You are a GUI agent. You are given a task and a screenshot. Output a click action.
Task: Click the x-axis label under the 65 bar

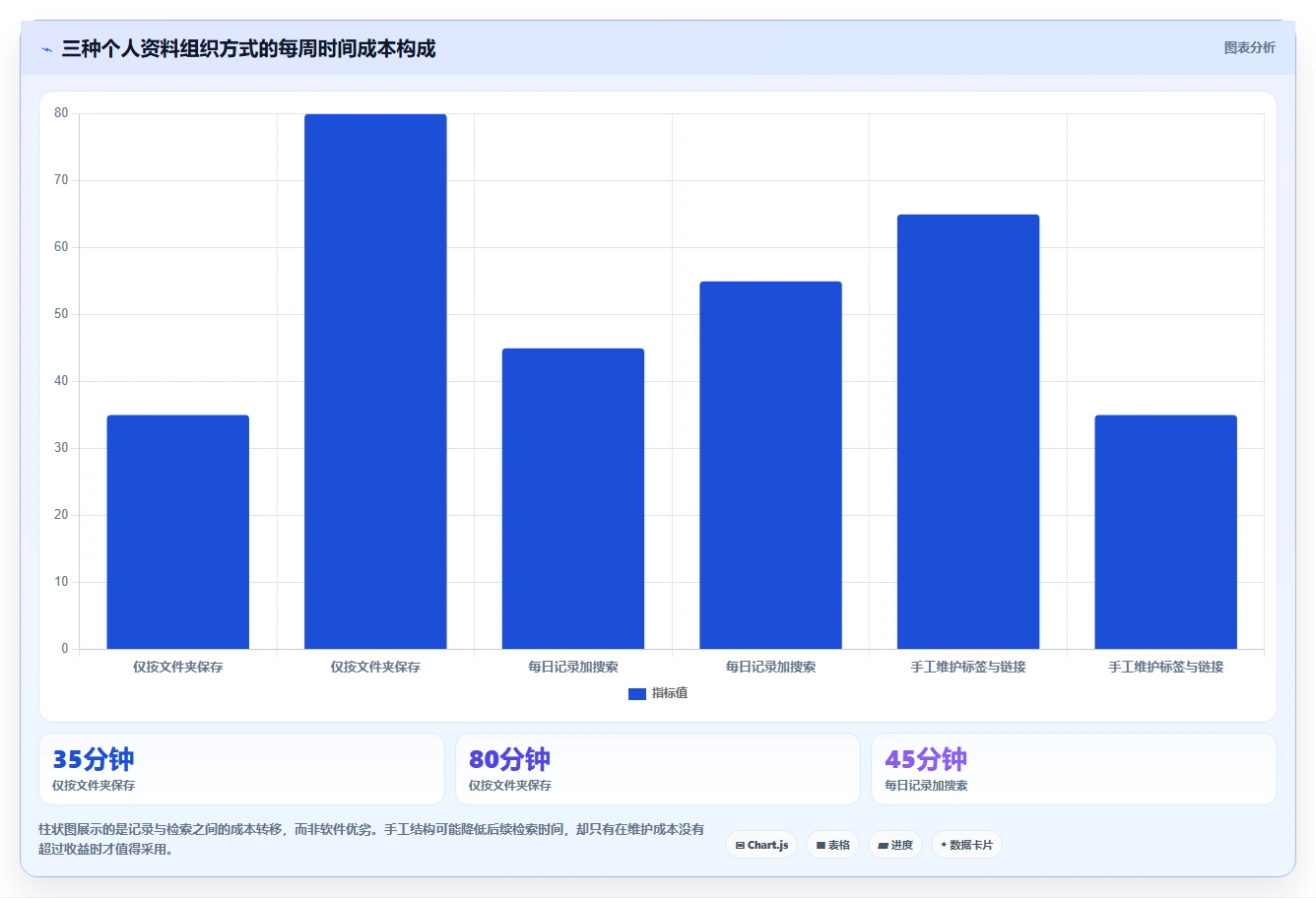pos(968,668)
